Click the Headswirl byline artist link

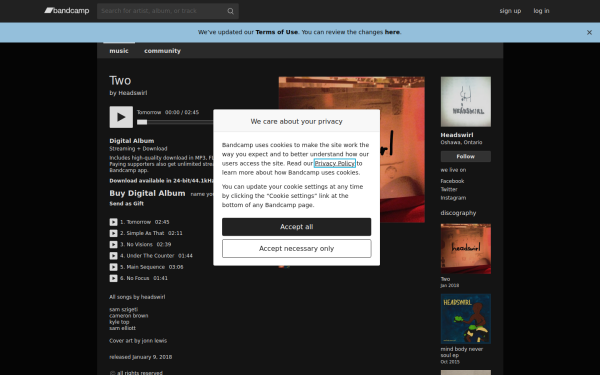point(132,93)
